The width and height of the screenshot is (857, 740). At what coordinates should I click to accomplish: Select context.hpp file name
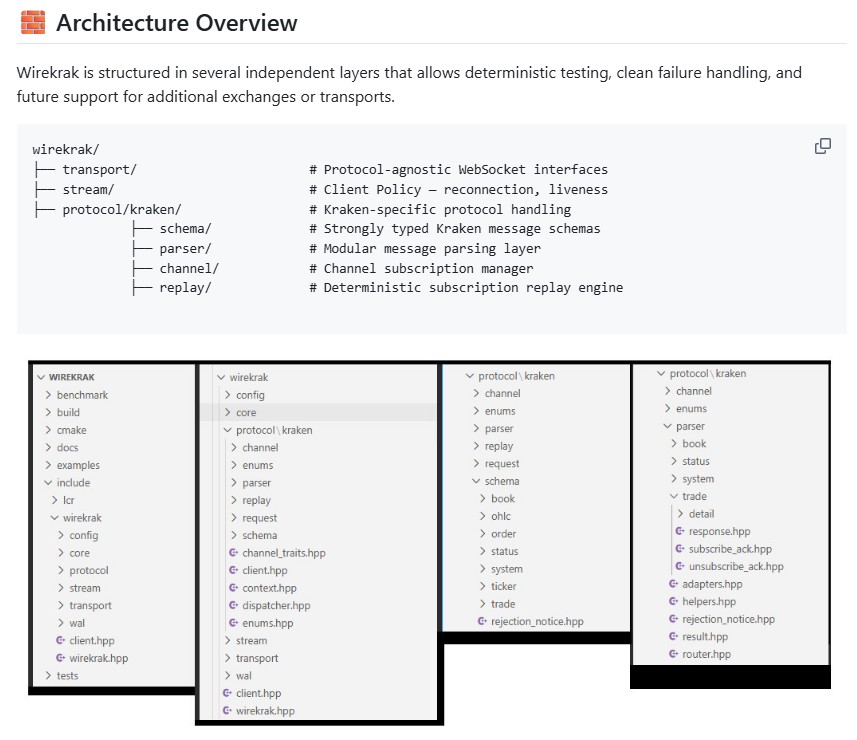point(269,588)
